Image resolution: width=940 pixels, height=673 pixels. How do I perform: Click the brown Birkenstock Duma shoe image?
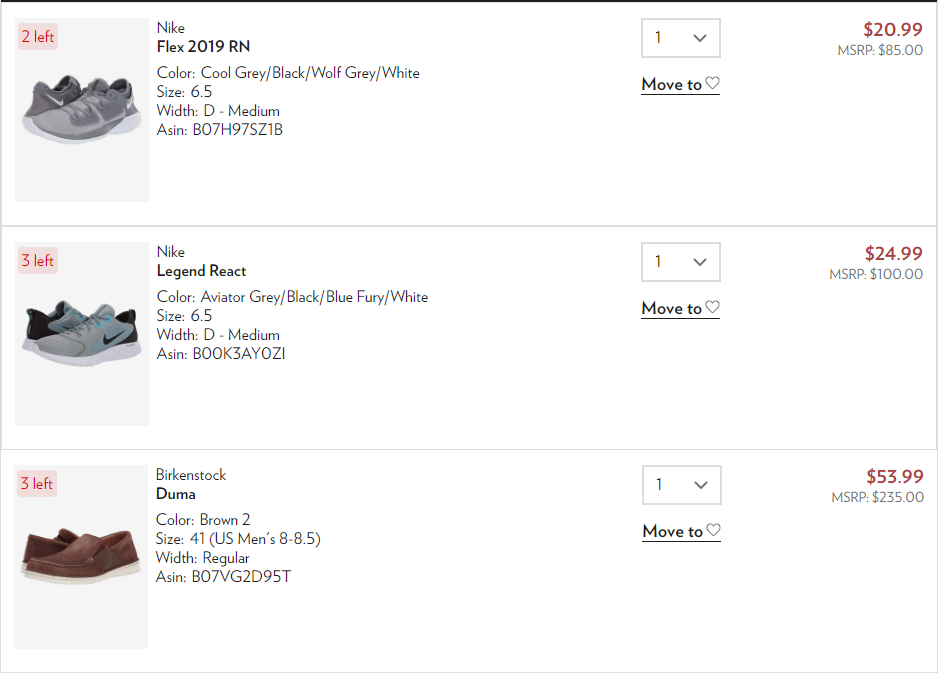point(81,557)
